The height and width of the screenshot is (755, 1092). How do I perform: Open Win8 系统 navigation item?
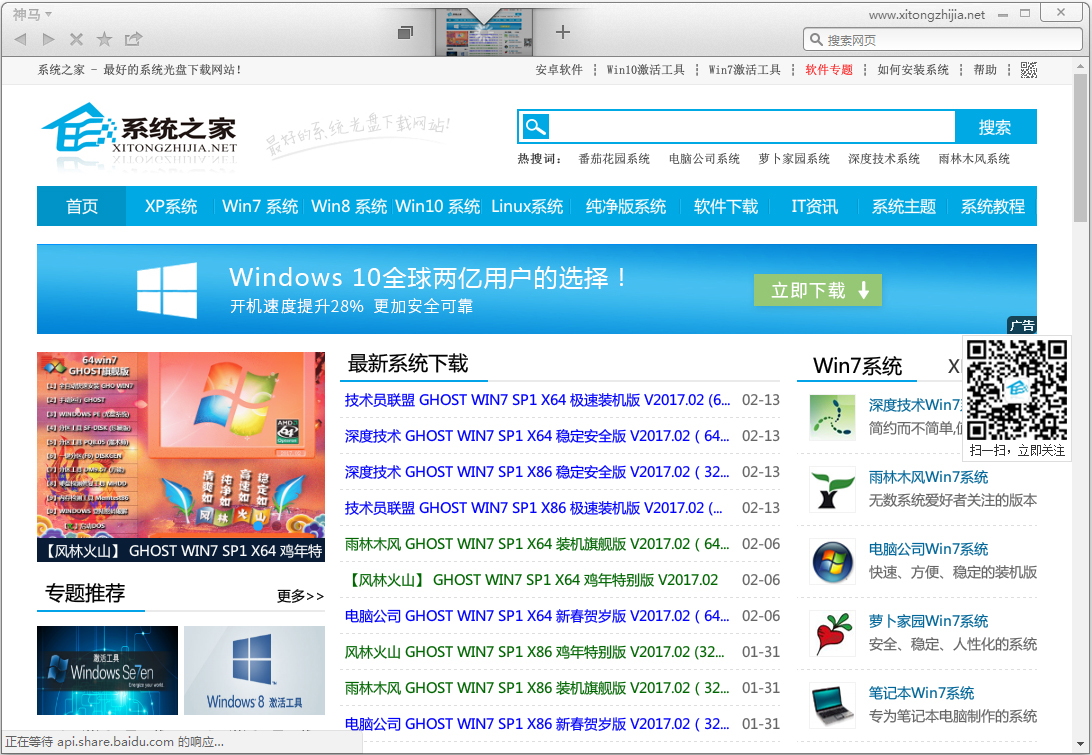point(349,206)
